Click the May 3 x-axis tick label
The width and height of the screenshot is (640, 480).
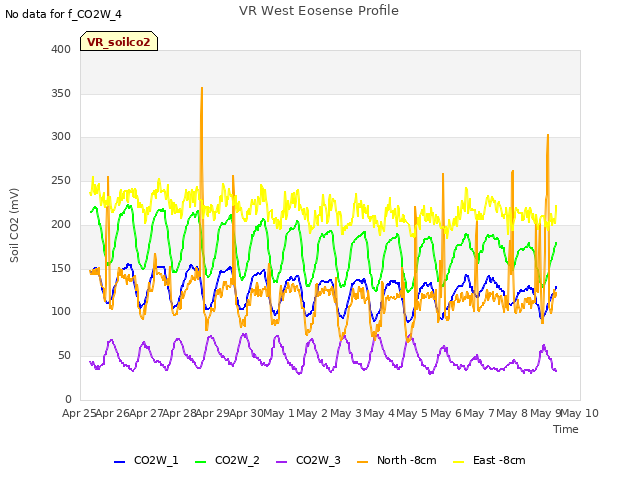346,413
